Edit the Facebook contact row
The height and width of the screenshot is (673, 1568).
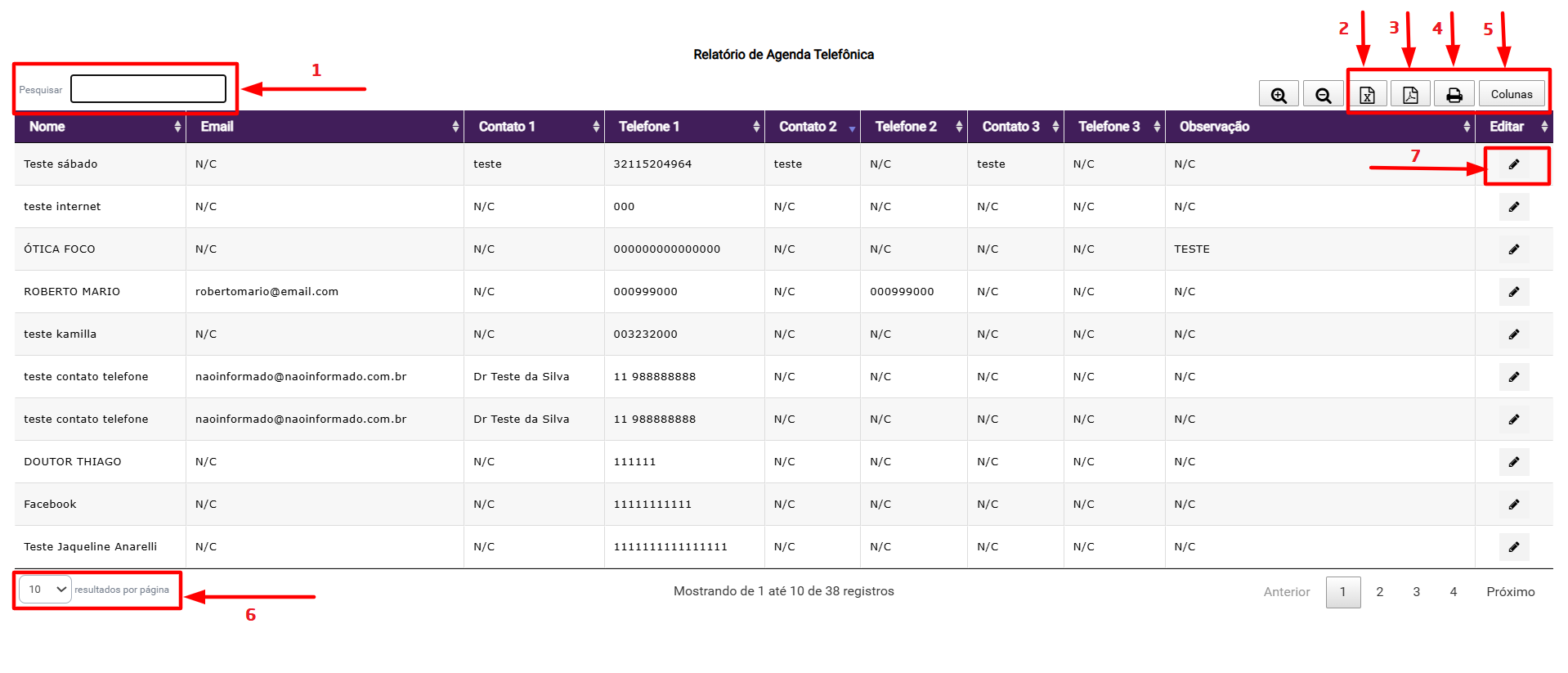pos(1513,505)
